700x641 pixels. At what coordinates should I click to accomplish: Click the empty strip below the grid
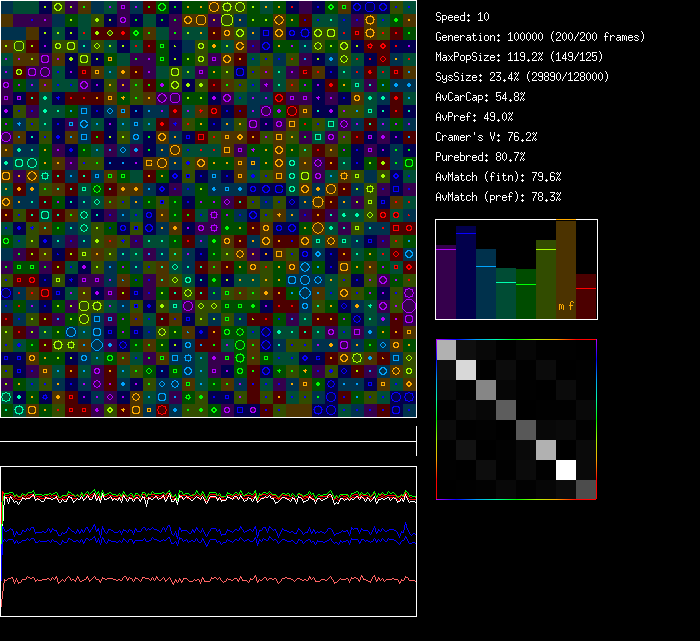point(208,430)
